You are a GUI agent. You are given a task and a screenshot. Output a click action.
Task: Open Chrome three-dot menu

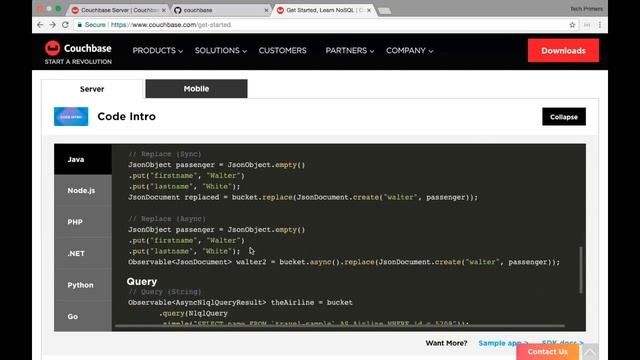pos(600,25)
